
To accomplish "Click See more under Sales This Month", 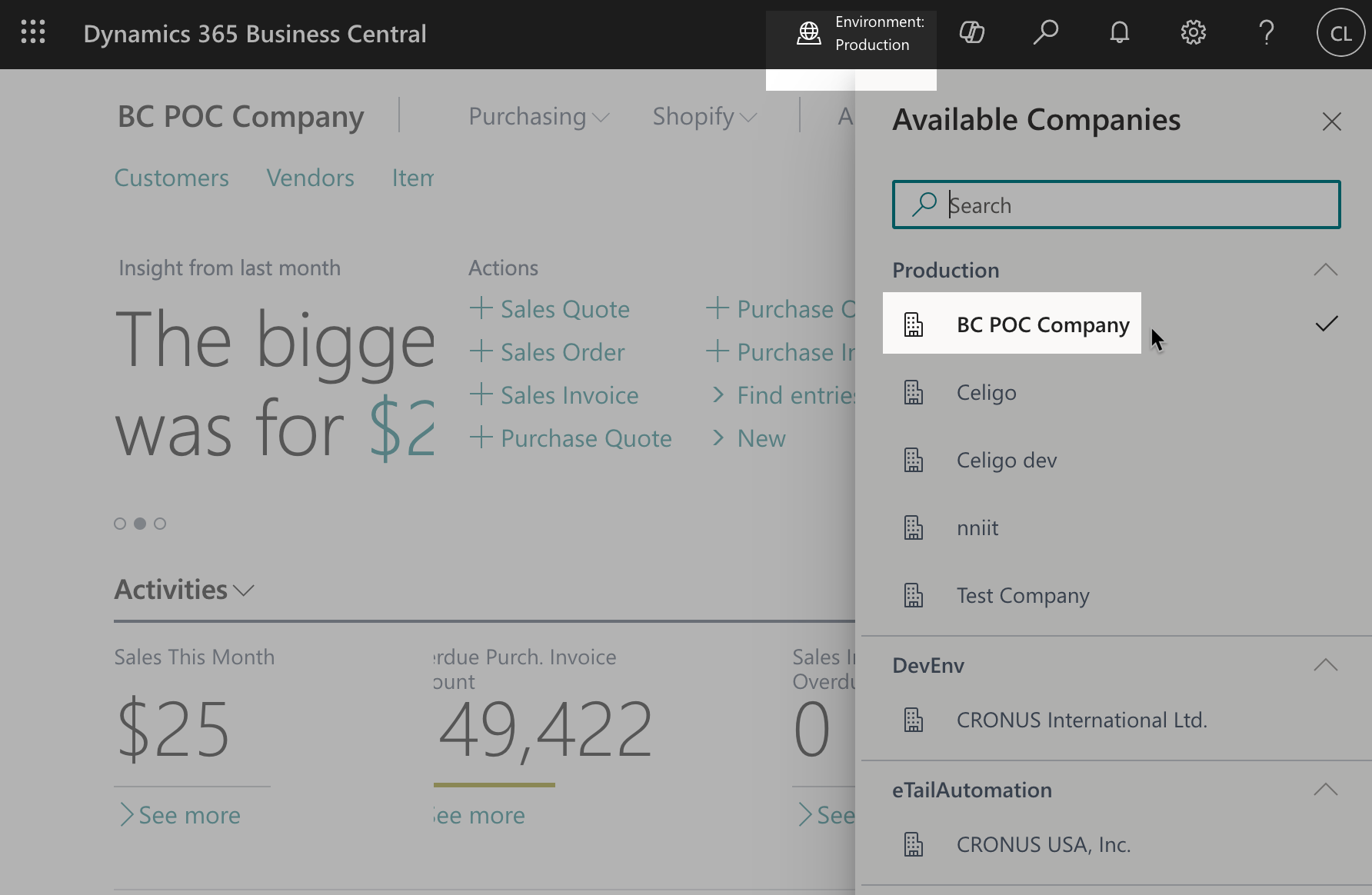I will click(181, 815).
